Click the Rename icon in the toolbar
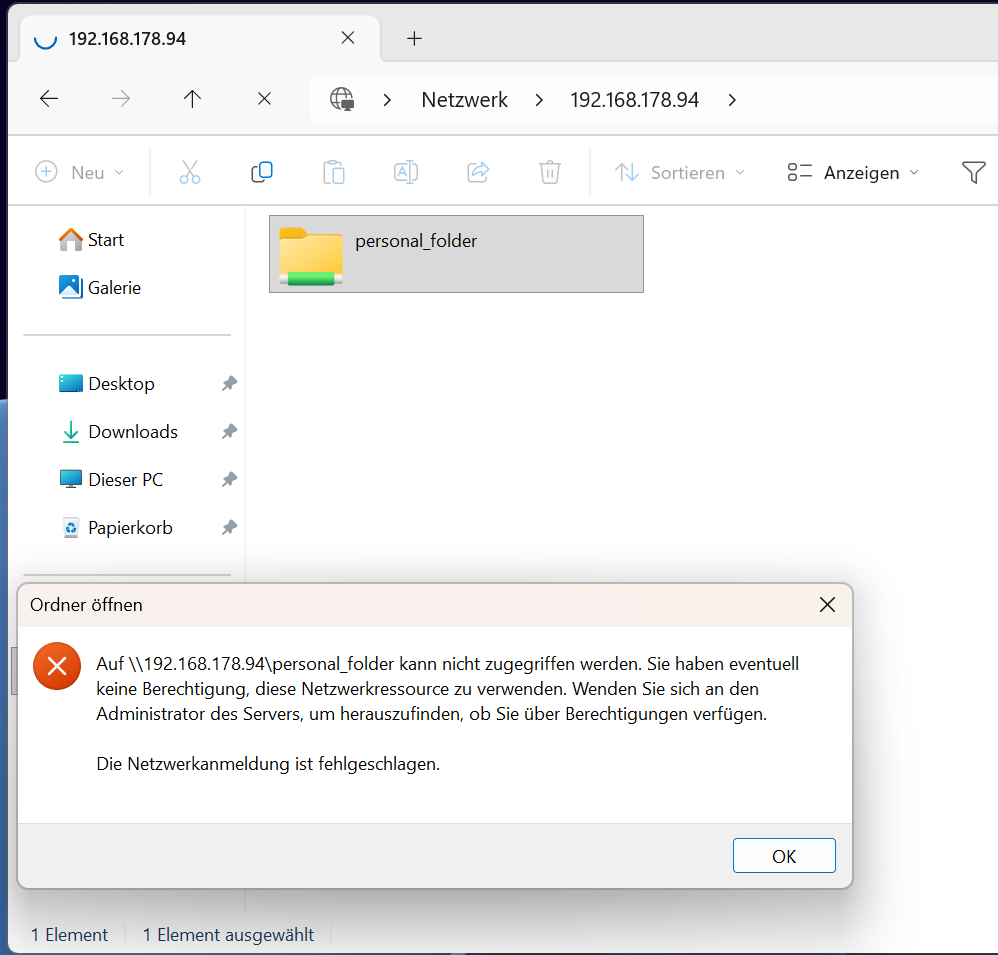 click(405, 173)
